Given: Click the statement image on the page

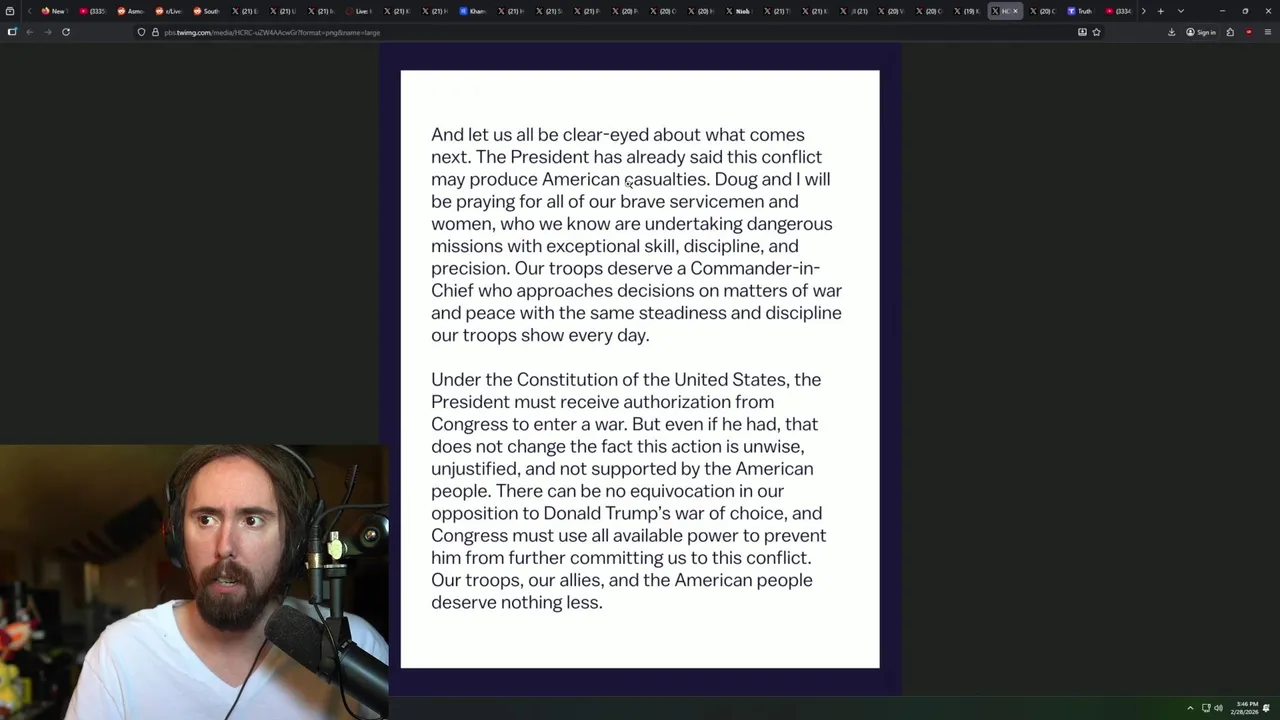Looking at the screenshot, I should click(640, 369).
